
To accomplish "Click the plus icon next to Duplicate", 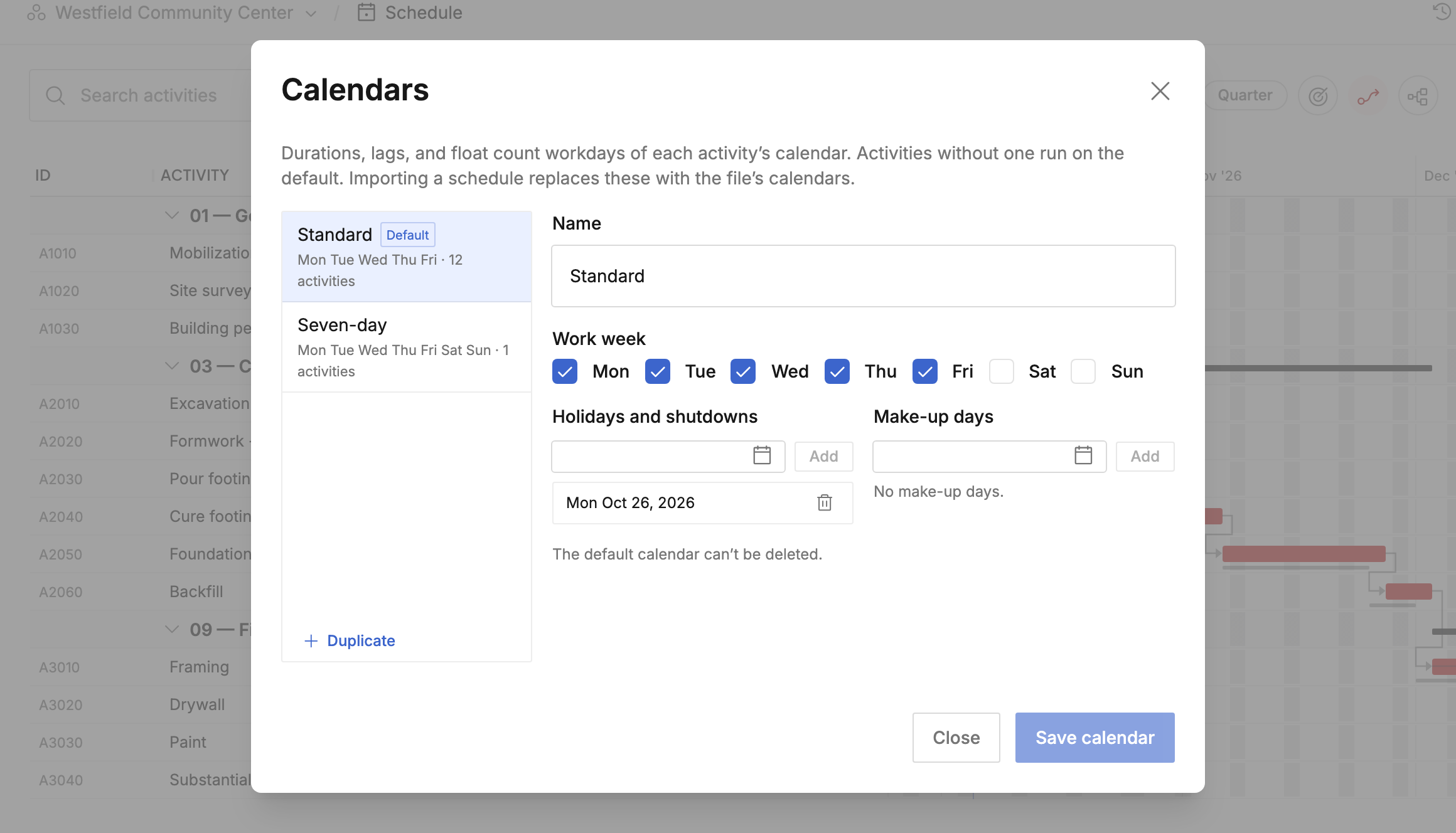I will 311,640.
